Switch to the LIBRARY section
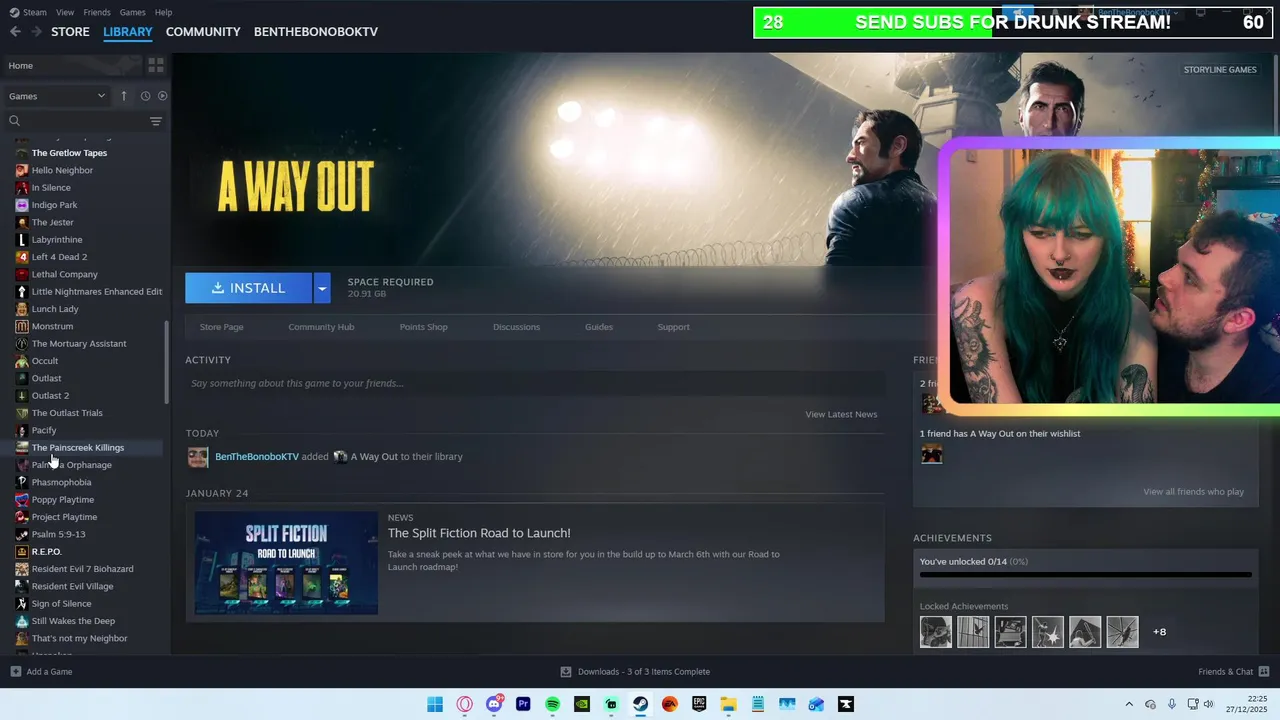This screenshot has height=720, width=1280. [x=128, y=32]
